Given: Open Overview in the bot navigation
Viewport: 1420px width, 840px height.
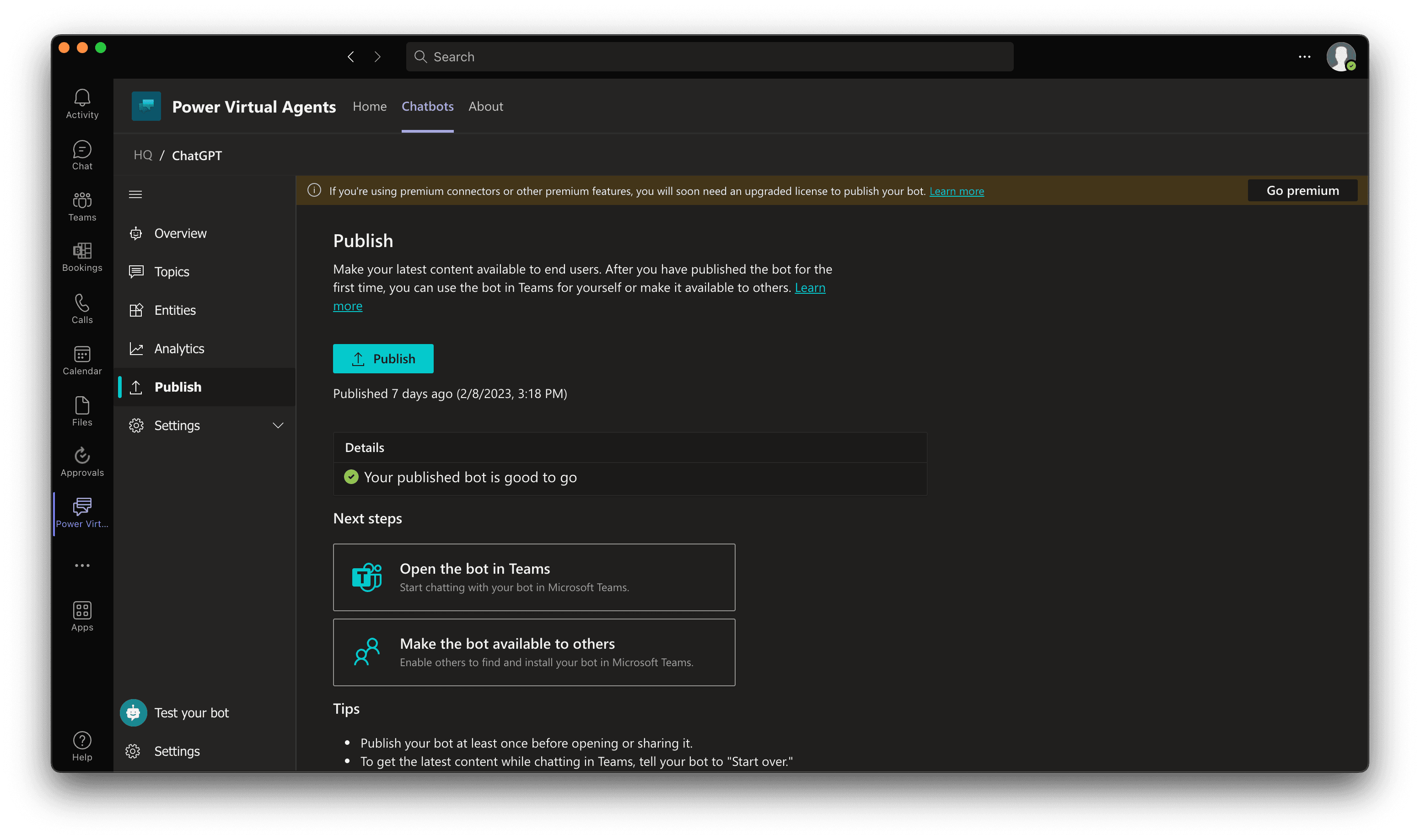Looking at the screenshot, I should click(204, 233).
